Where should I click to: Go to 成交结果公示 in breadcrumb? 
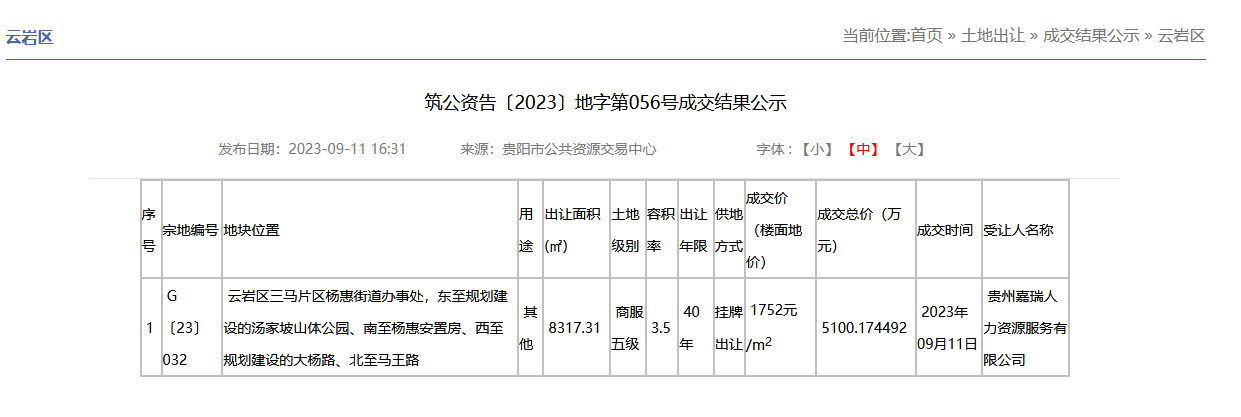(x=1091, y=36)
